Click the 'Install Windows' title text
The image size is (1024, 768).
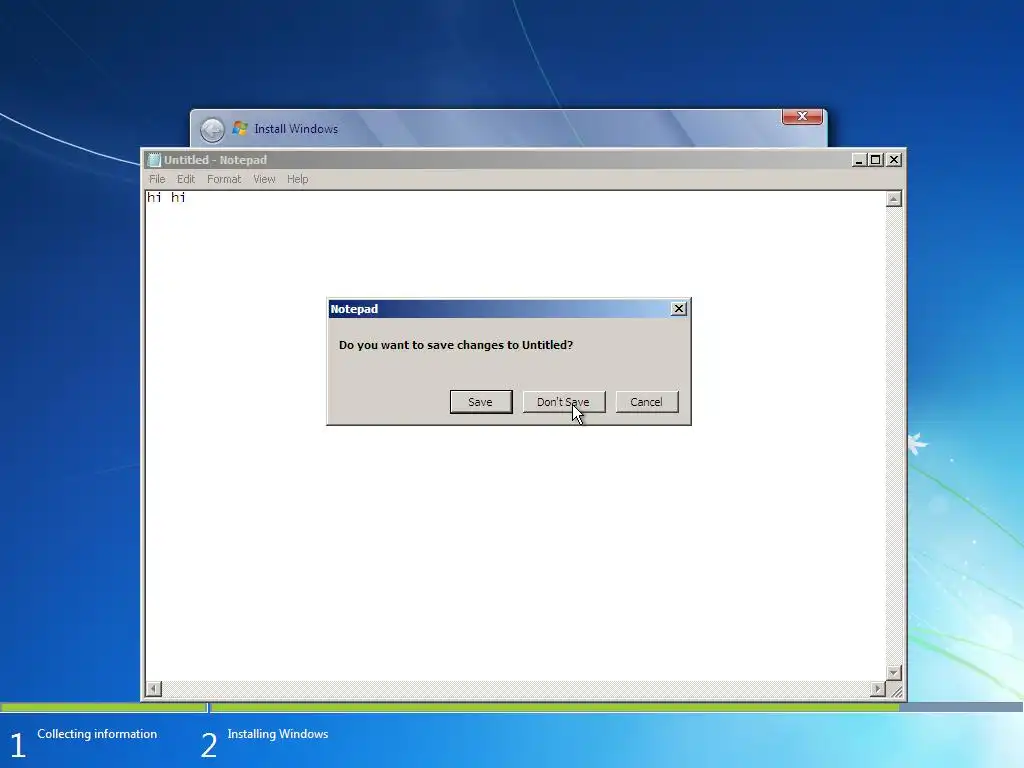(x=296, y=129)
